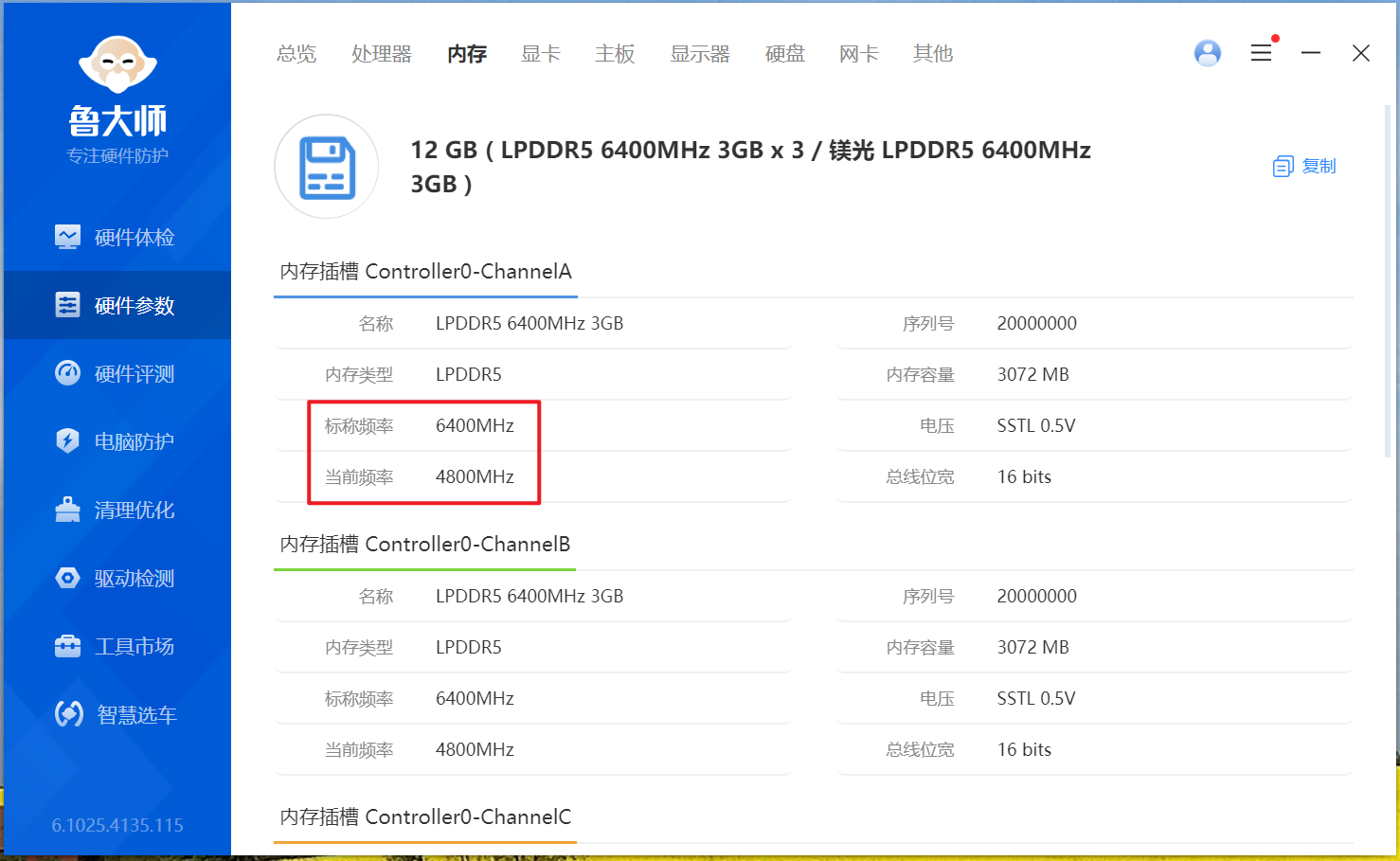Click ChannelB 总线位宽 value 16 bits
This screenshot has height=861, width=1400.
click(1024, 749)
